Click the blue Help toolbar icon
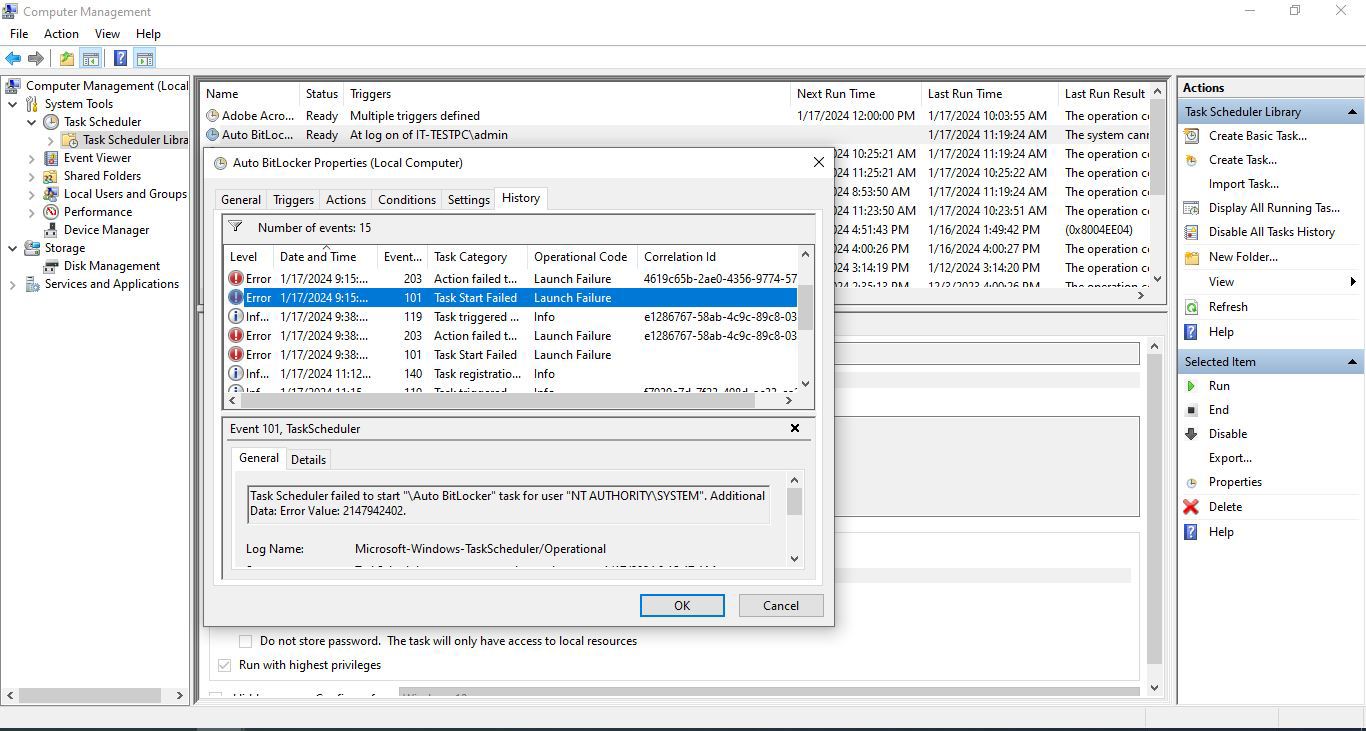 click(x=120, y=59)
